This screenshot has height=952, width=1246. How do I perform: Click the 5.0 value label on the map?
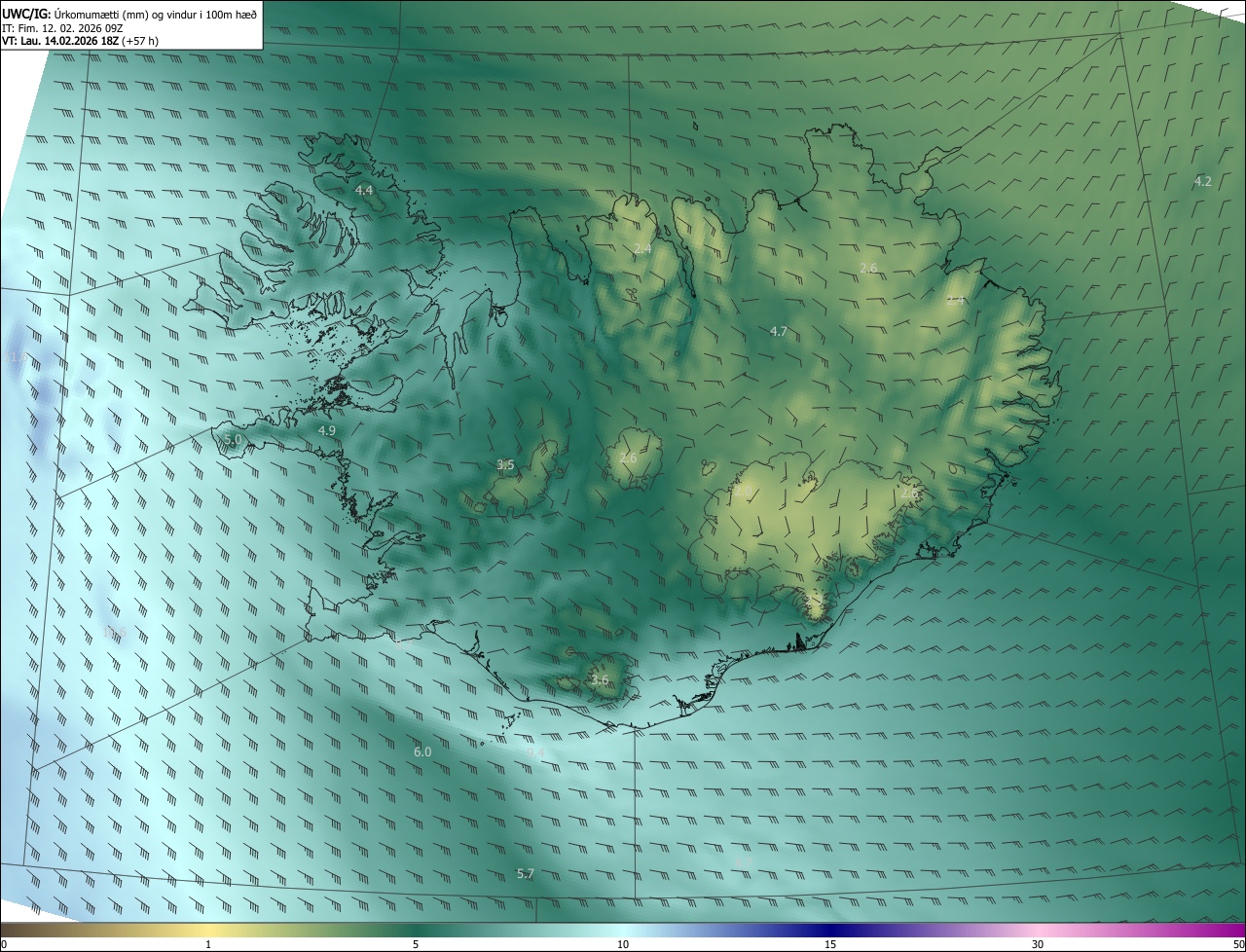pos(232,440)
